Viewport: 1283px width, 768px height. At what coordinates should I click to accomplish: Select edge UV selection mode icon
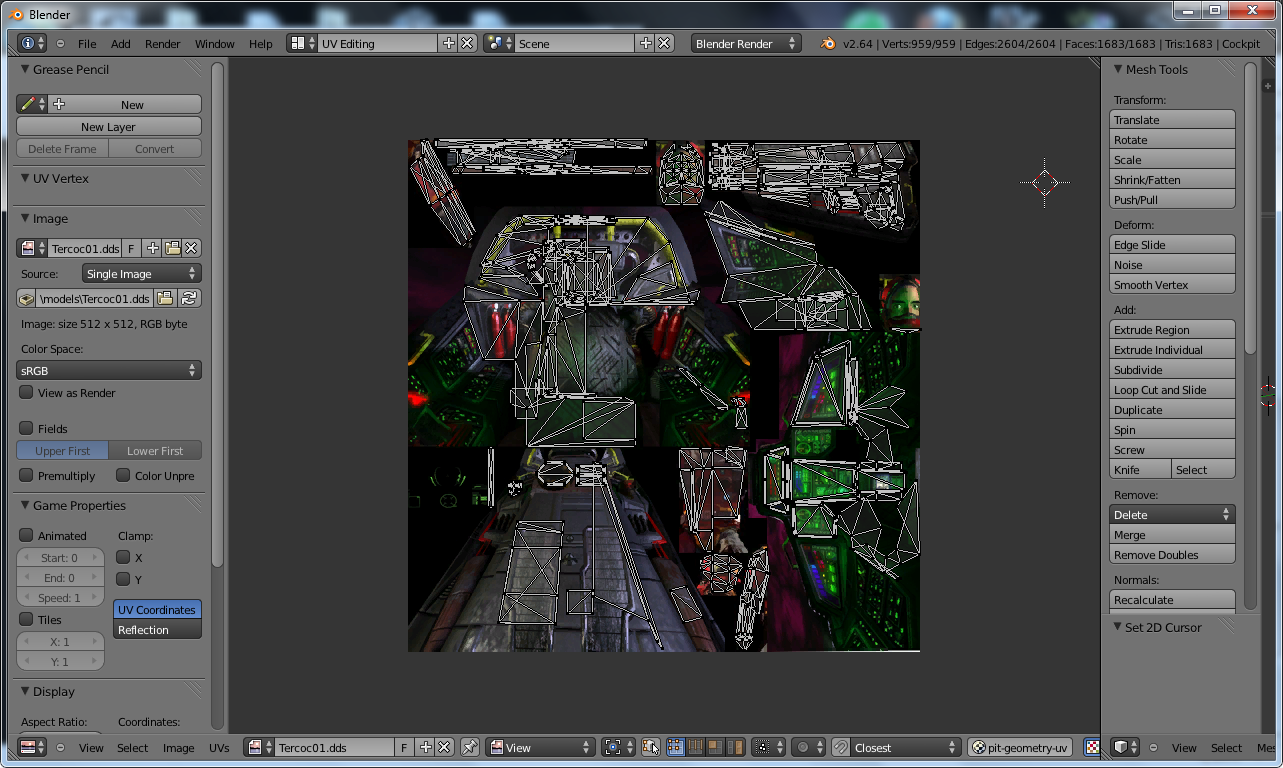click(x=695, y=747)
